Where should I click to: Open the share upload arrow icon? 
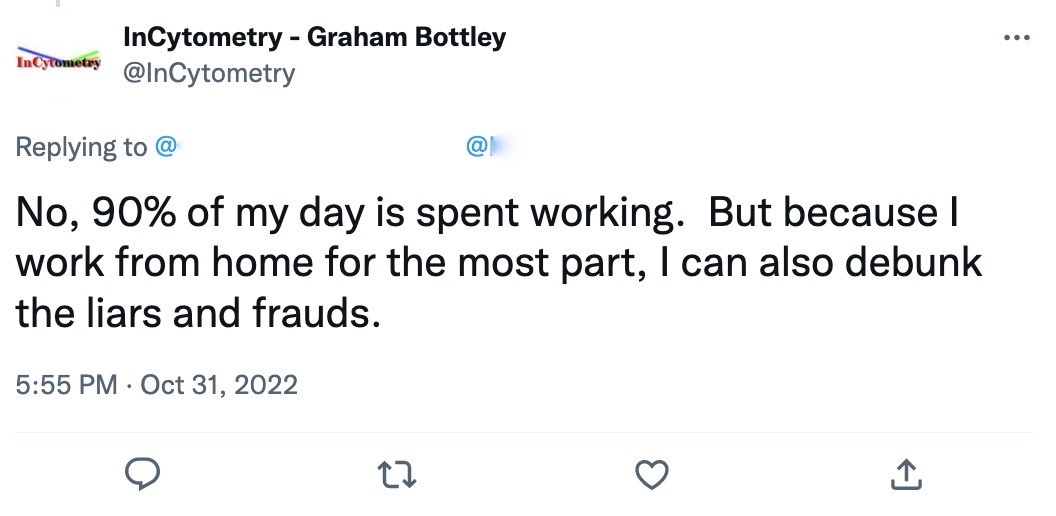[906, 474]
